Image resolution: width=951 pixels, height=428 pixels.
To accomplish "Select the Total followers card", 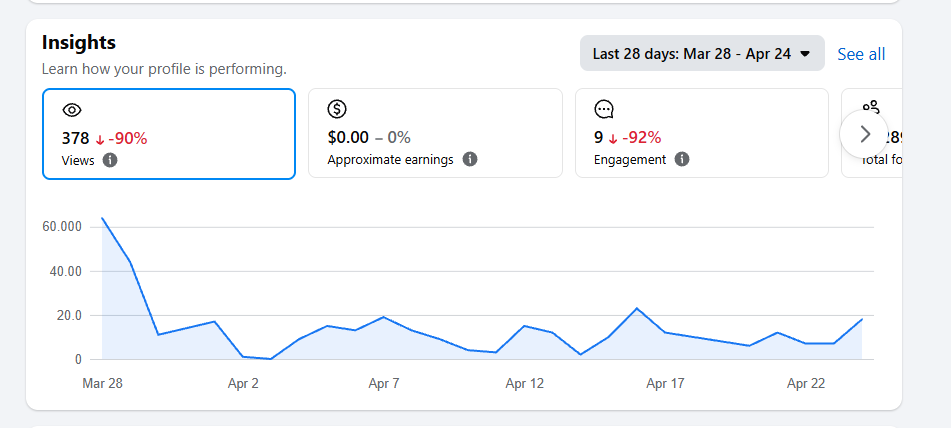I will pyautogui.click(x=872, y=133).
